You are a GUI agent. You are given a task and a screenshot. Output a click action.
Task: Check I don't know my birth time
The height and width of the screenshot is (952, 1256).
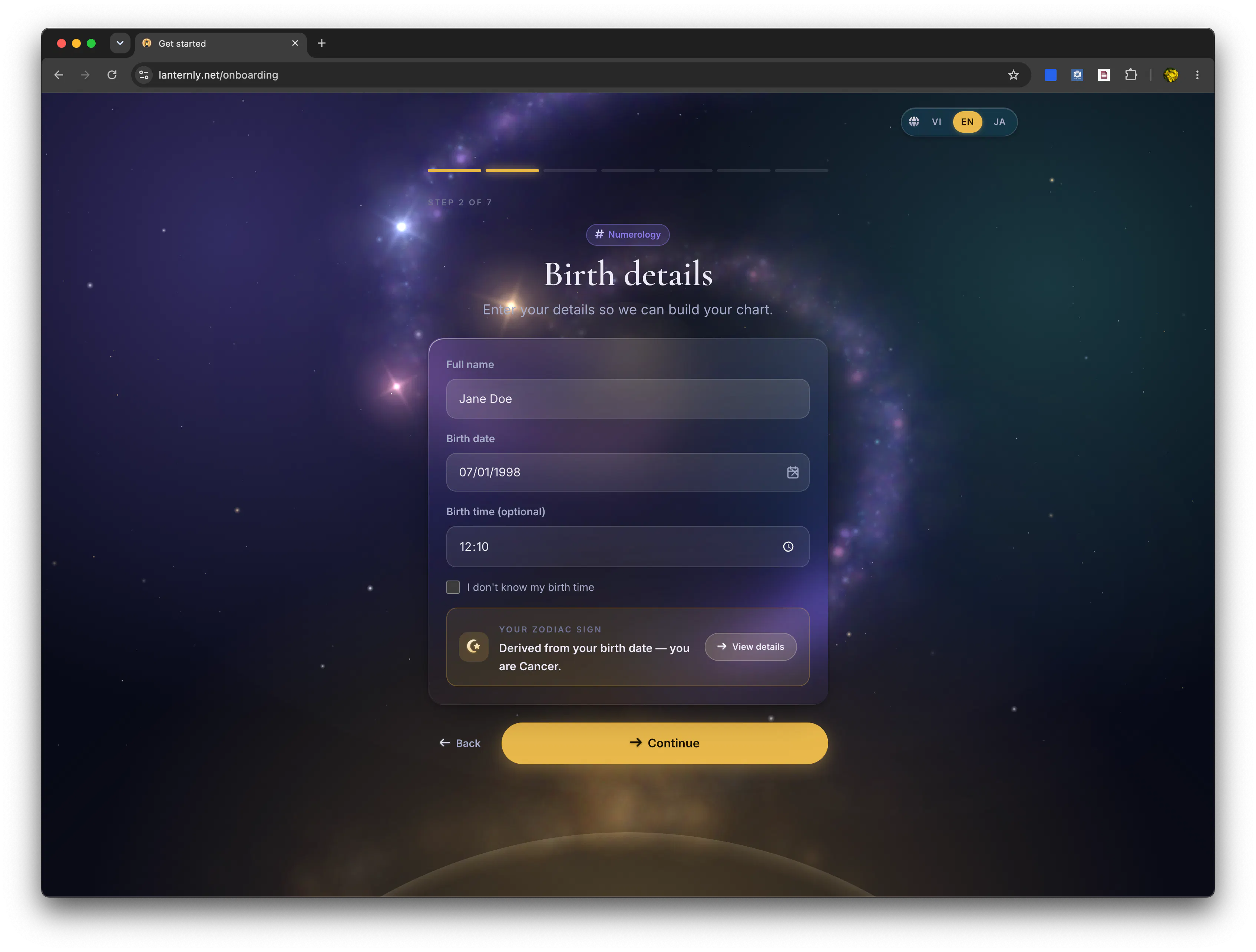[453, 587]
